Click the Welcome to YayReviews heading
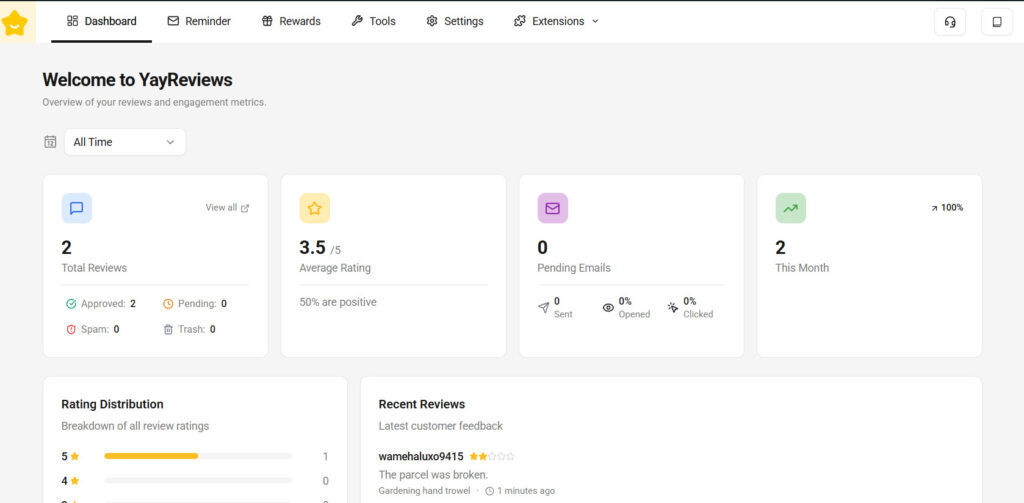This screenshot has width=1024, height=503. [138, 80]
